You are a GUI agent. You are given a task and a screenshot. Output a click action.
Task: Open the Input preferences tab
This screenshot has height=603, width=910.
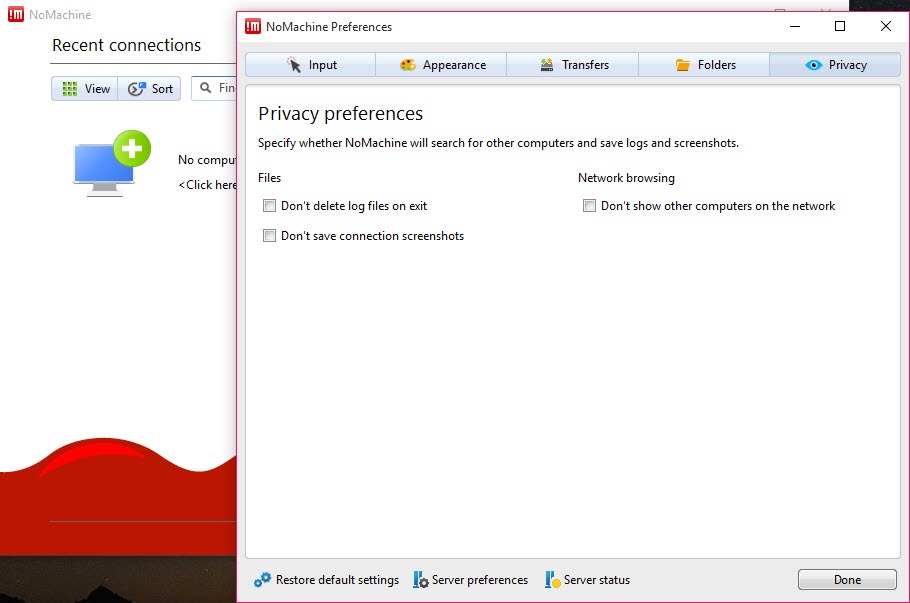click(310, 64)
